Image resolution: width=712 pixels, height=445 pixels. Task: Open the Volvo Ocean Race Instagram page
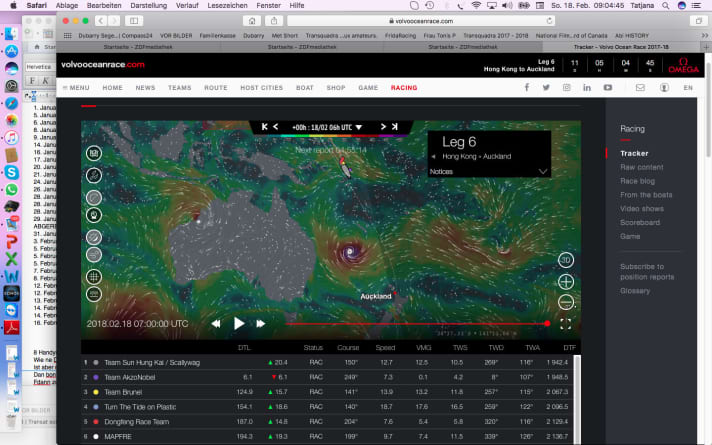[x=567, y=87]
